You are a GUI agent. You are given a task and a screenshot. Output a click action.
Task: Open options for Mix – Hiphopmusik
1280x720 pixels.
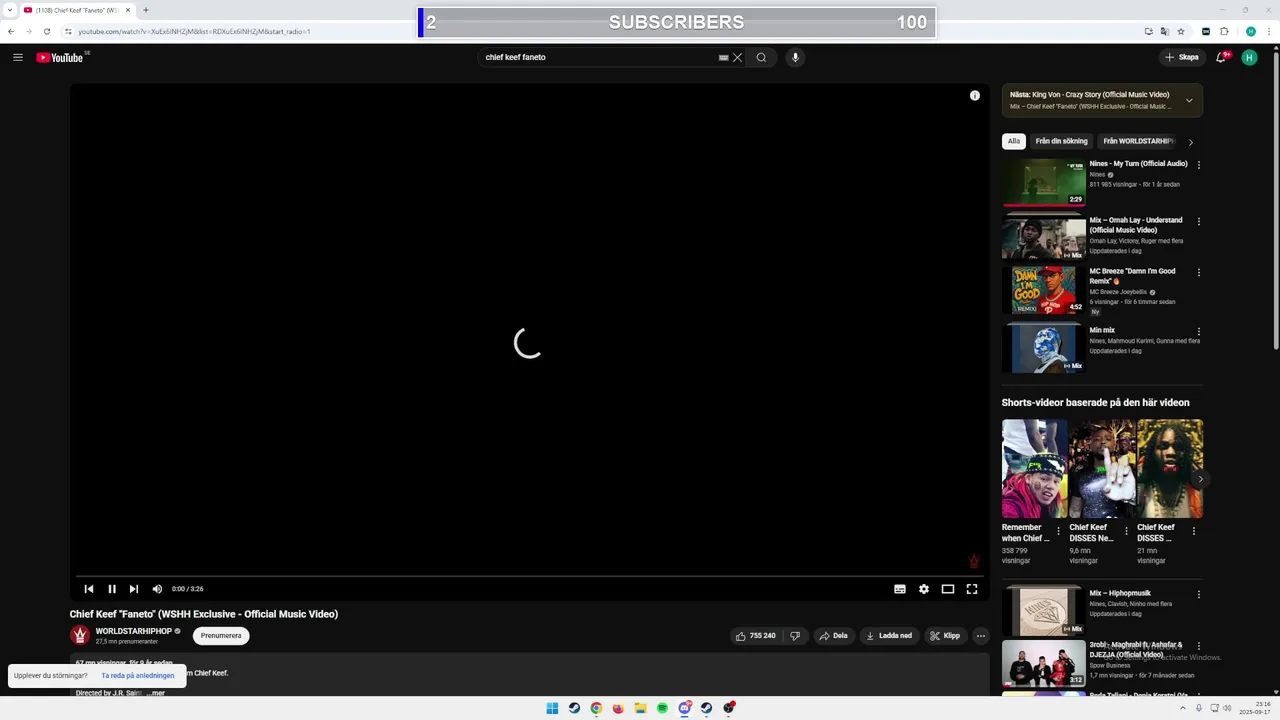click(x=1199, y=594)
